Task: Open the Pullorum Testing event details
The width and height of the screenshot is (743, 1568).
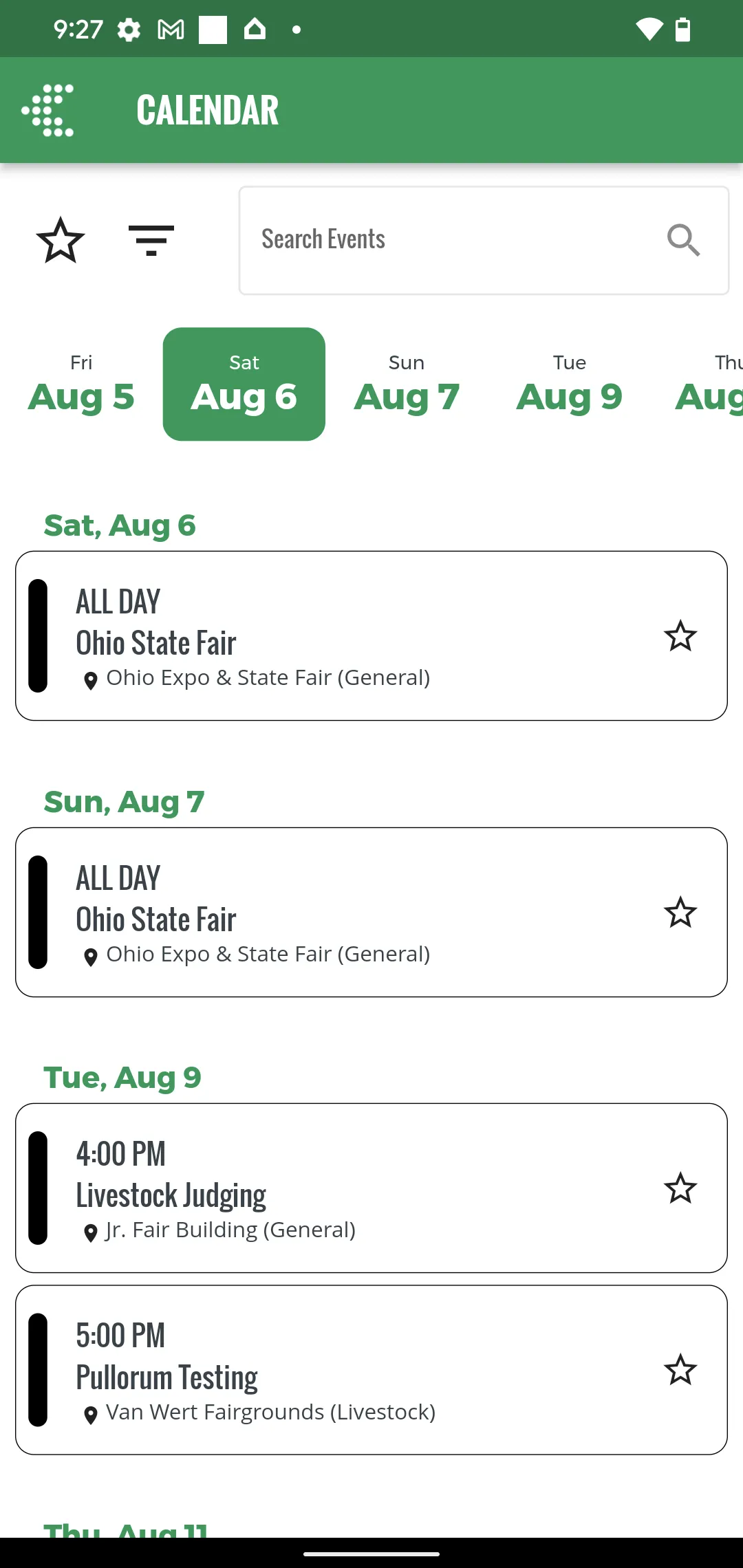Action: 371,1370
